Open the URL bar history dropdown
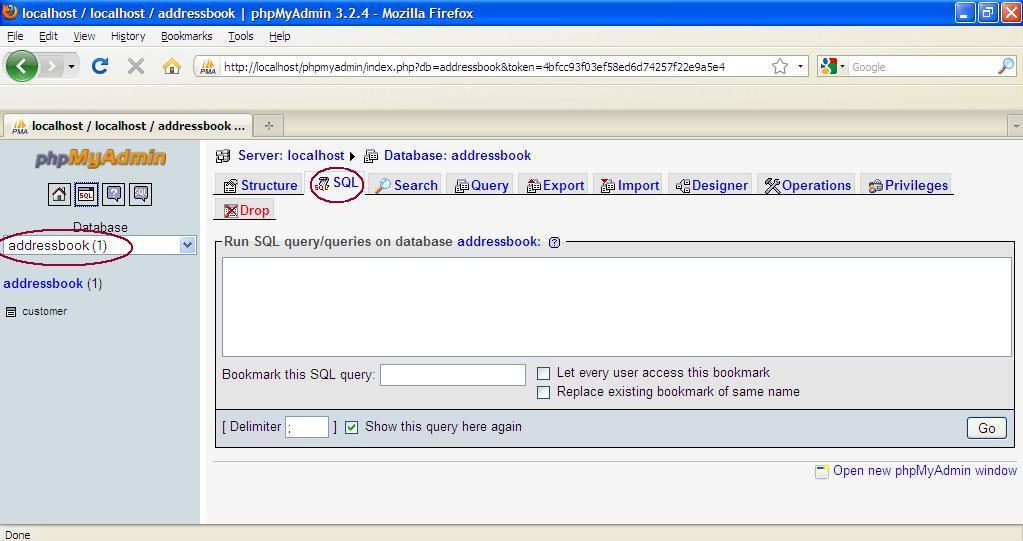 (800, 67)
